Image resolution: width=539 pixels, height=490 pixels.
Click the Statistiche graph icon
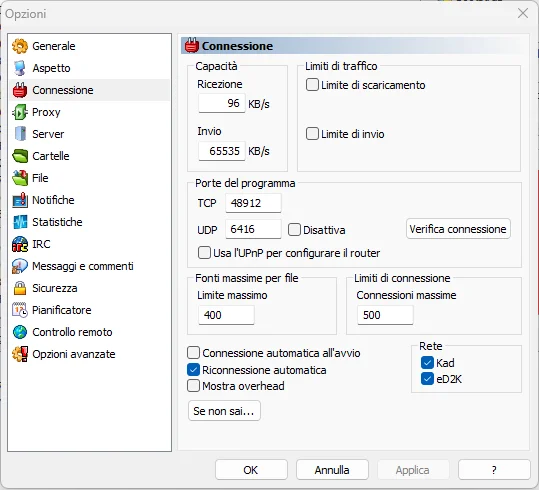pos(20,222)
